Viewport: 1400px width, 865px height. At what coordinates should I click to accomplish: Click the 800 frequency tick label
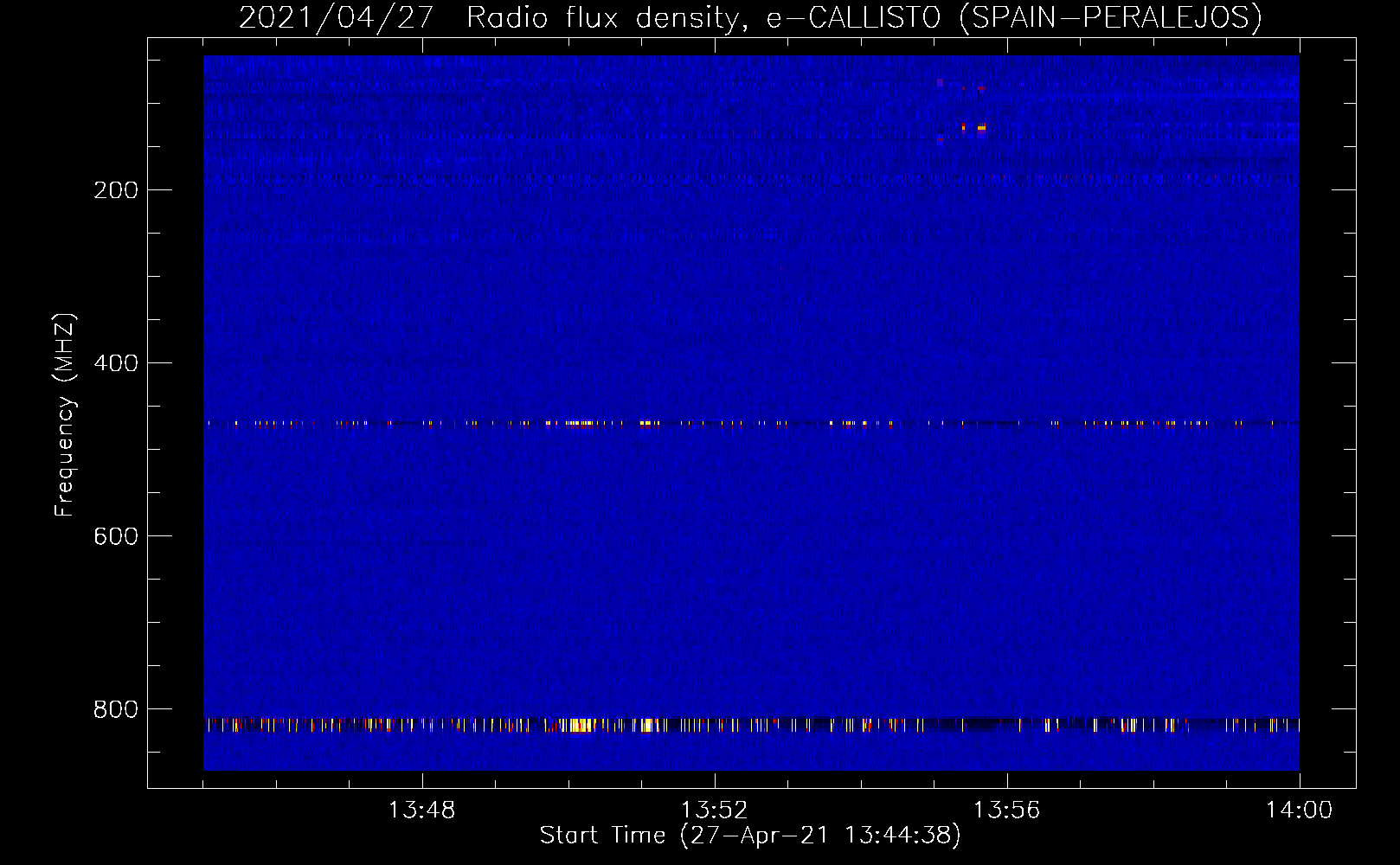click(x=116, y=709)
